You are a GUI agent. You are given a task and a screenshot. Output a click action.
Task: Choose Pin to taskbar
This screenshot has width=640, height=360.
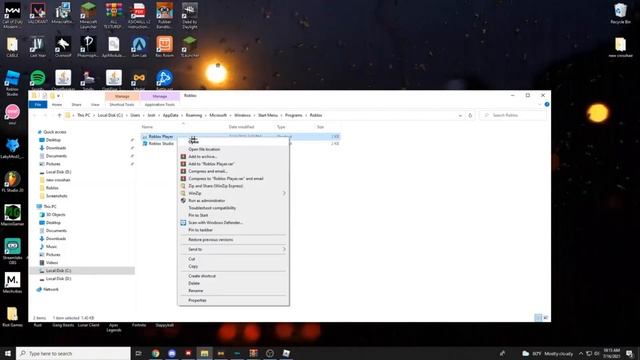(200, 230)
